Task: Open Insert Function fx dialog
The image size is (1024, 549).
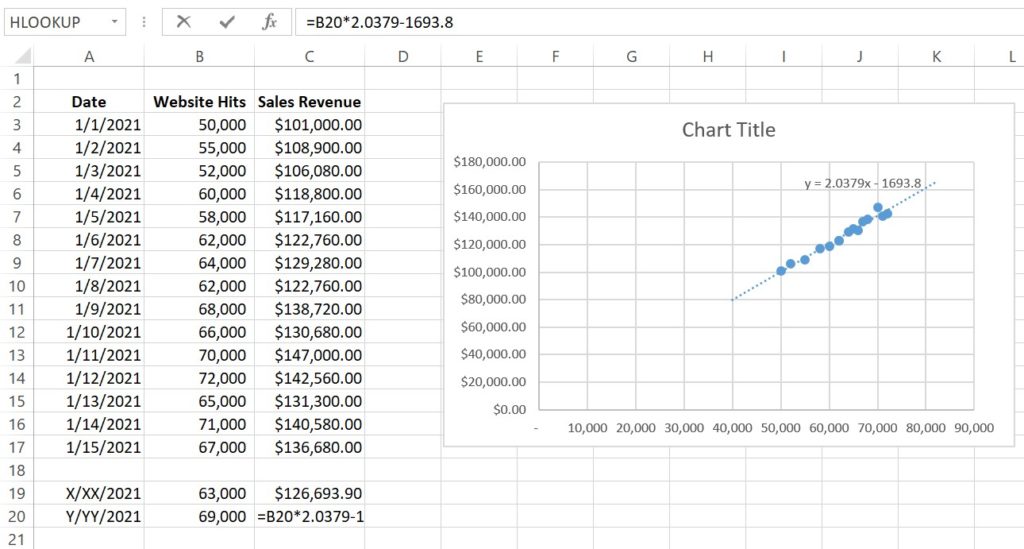Action: click(269, 22)
